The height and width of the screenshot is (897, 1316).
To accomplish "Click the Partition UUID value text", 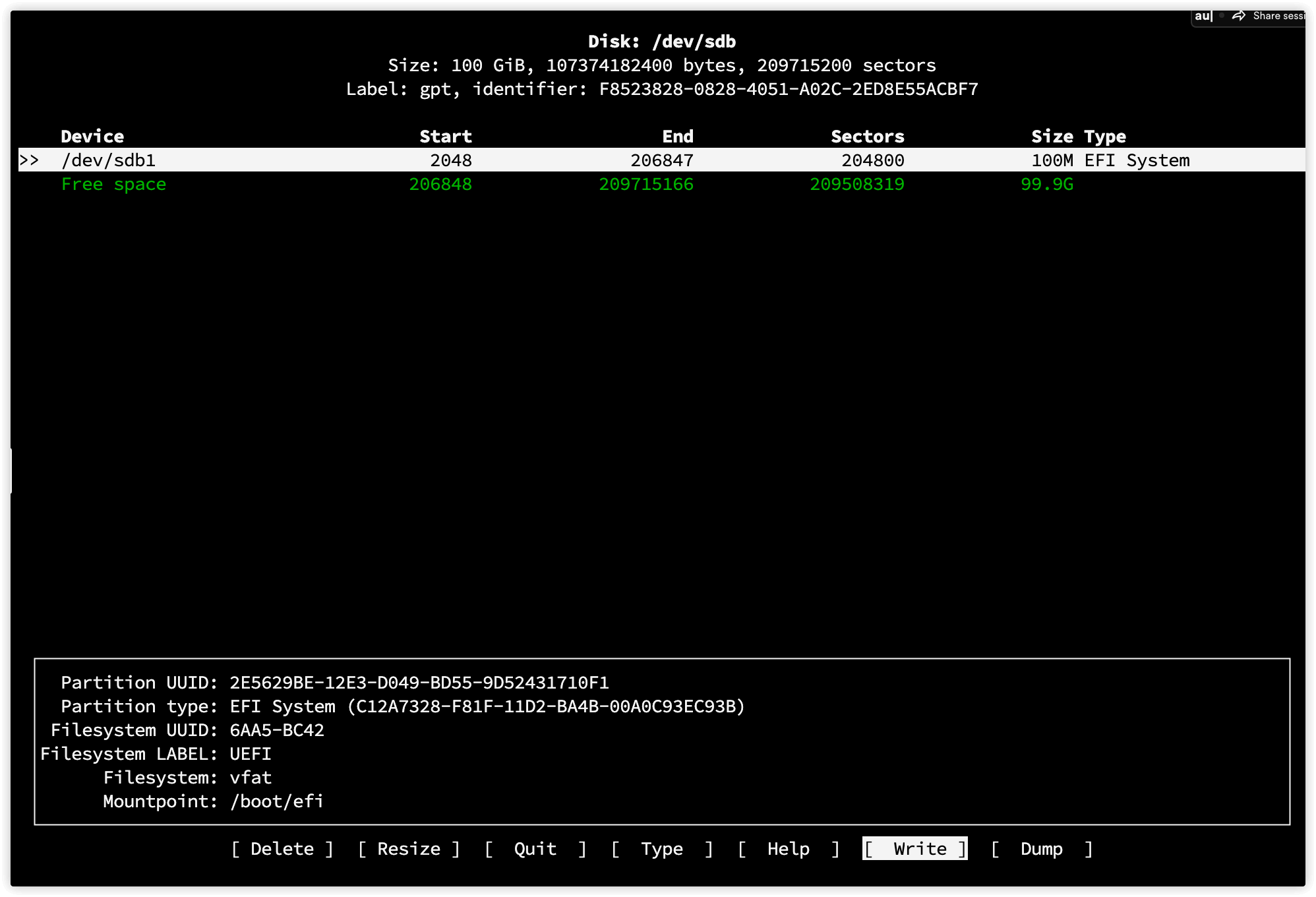I will point(419,683).
